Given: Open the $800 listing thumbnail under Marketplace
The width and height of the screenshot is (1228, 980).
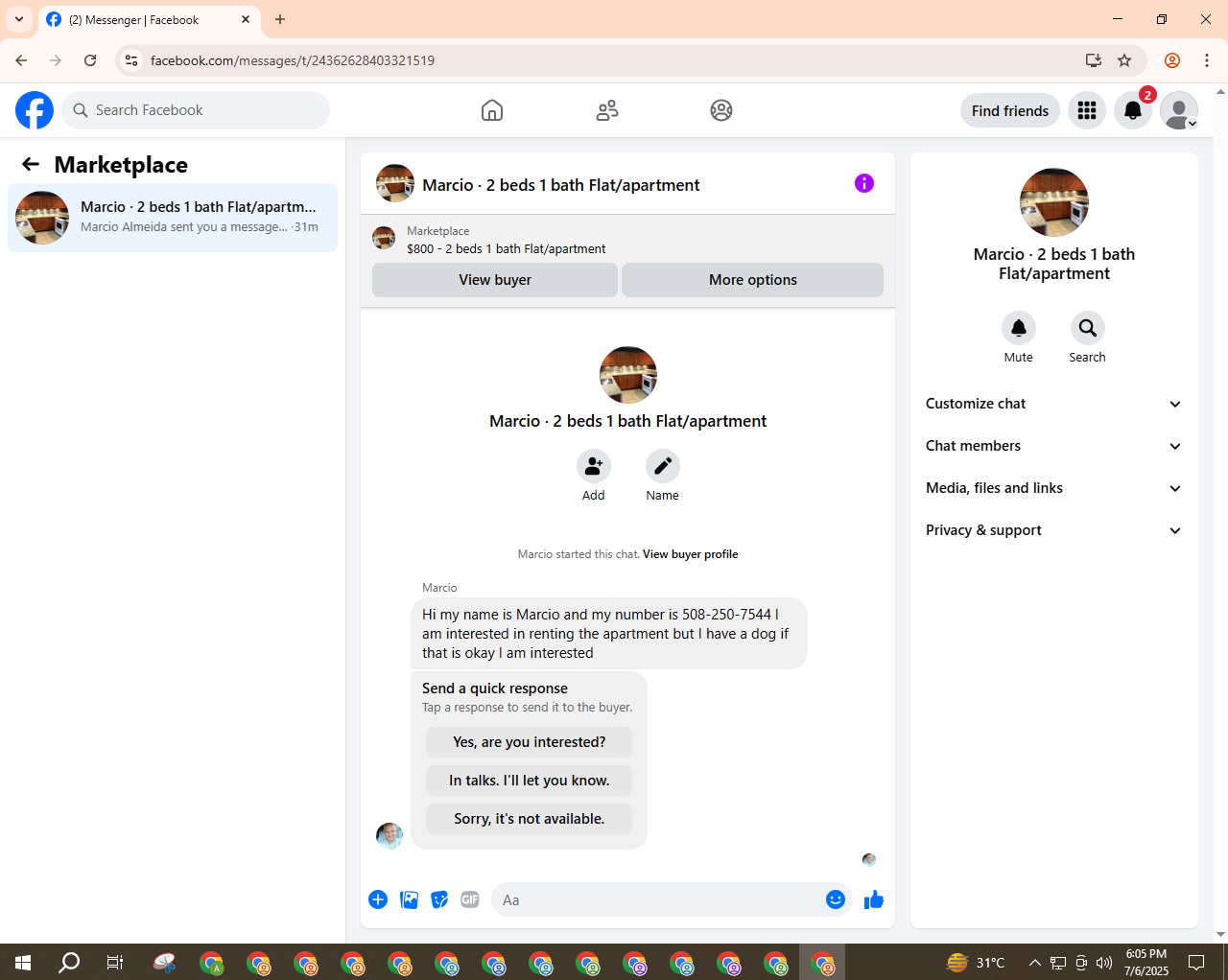Looking at the screenshot, I should [384, 238].
